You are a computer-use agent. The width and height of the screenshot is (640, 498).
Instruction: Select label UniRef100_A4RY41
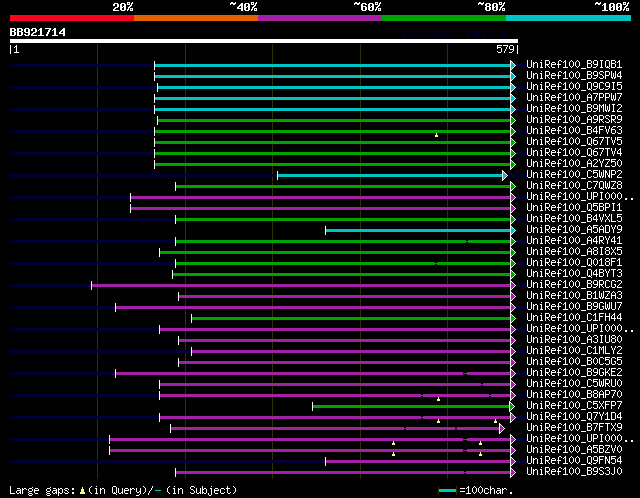click(x=574, y=241)
